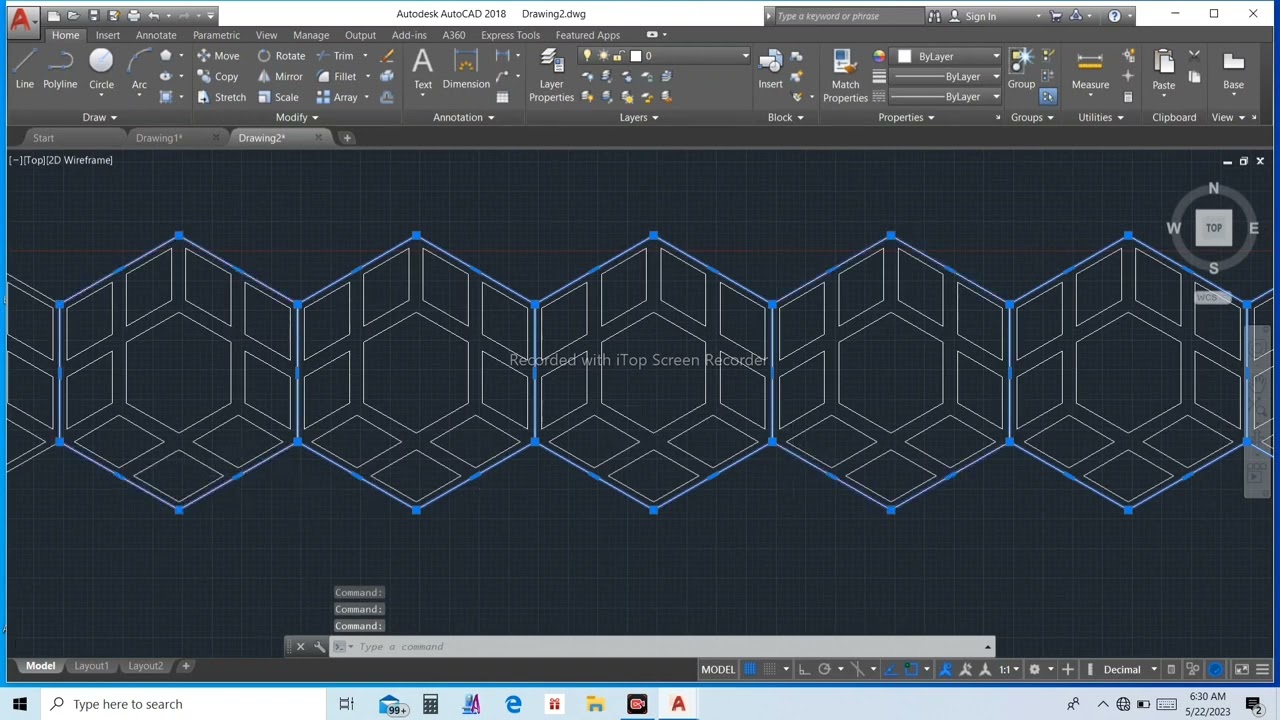Switch to the Layout1 tab

click(91, 666)
